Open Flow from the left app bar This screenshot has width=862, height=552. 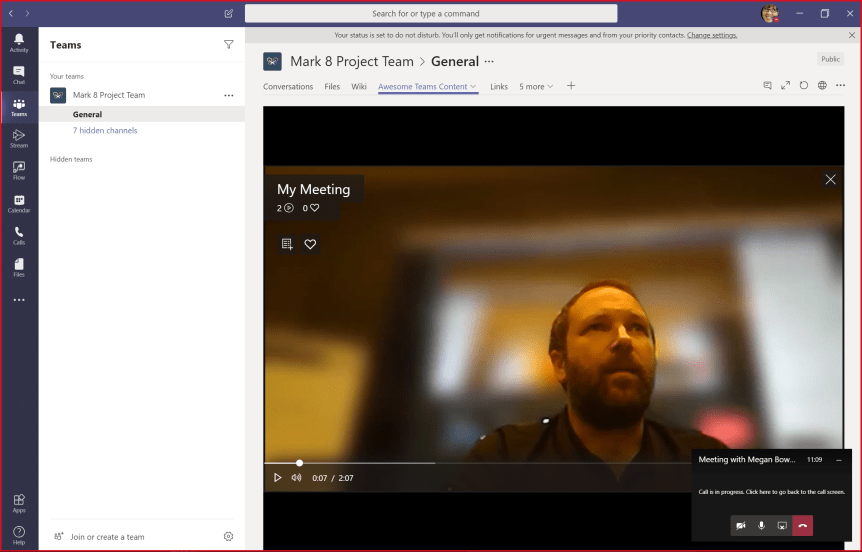(x=19, y=171)
